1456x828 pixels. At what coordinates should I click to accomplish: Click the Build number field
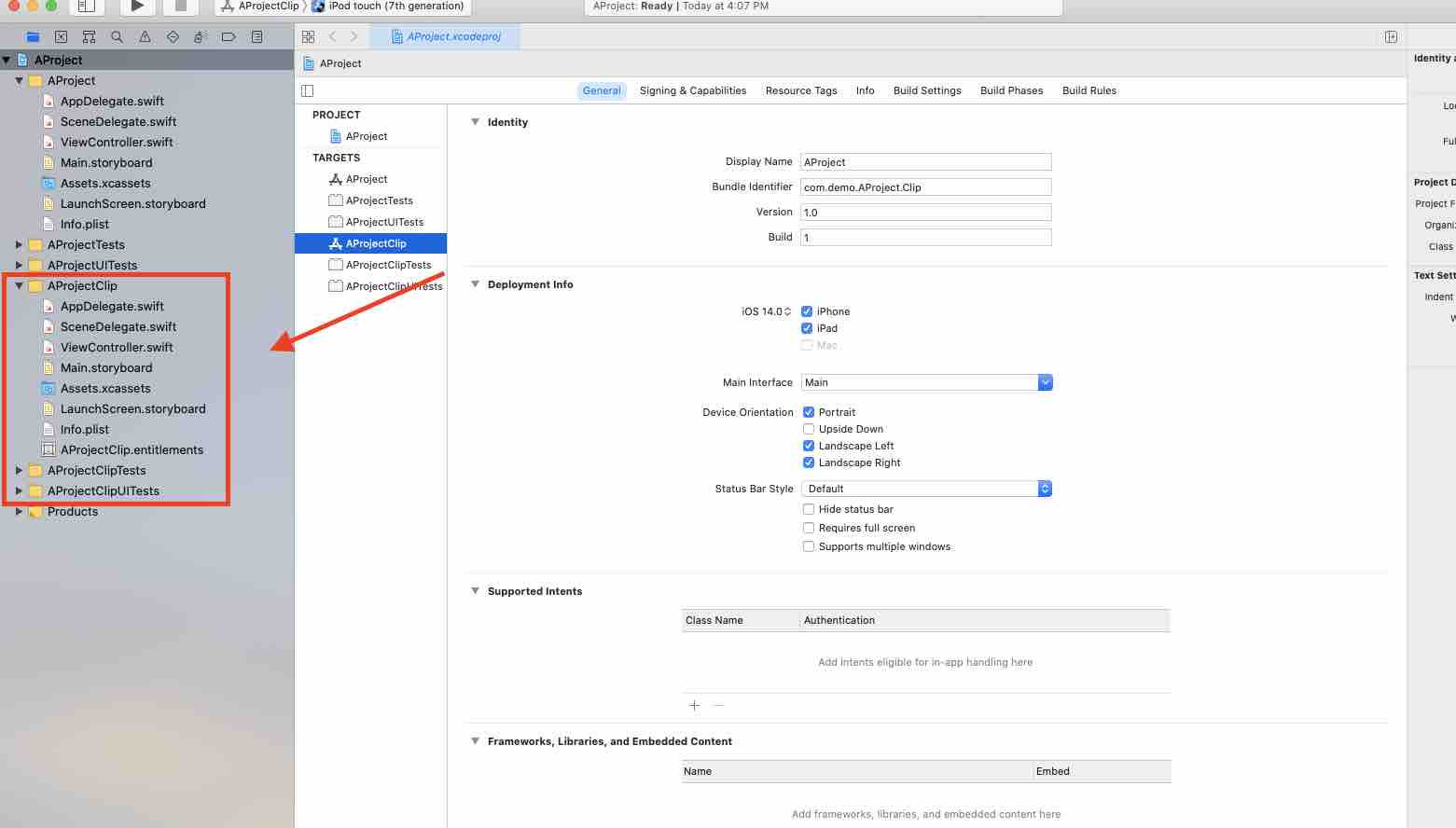926,237
